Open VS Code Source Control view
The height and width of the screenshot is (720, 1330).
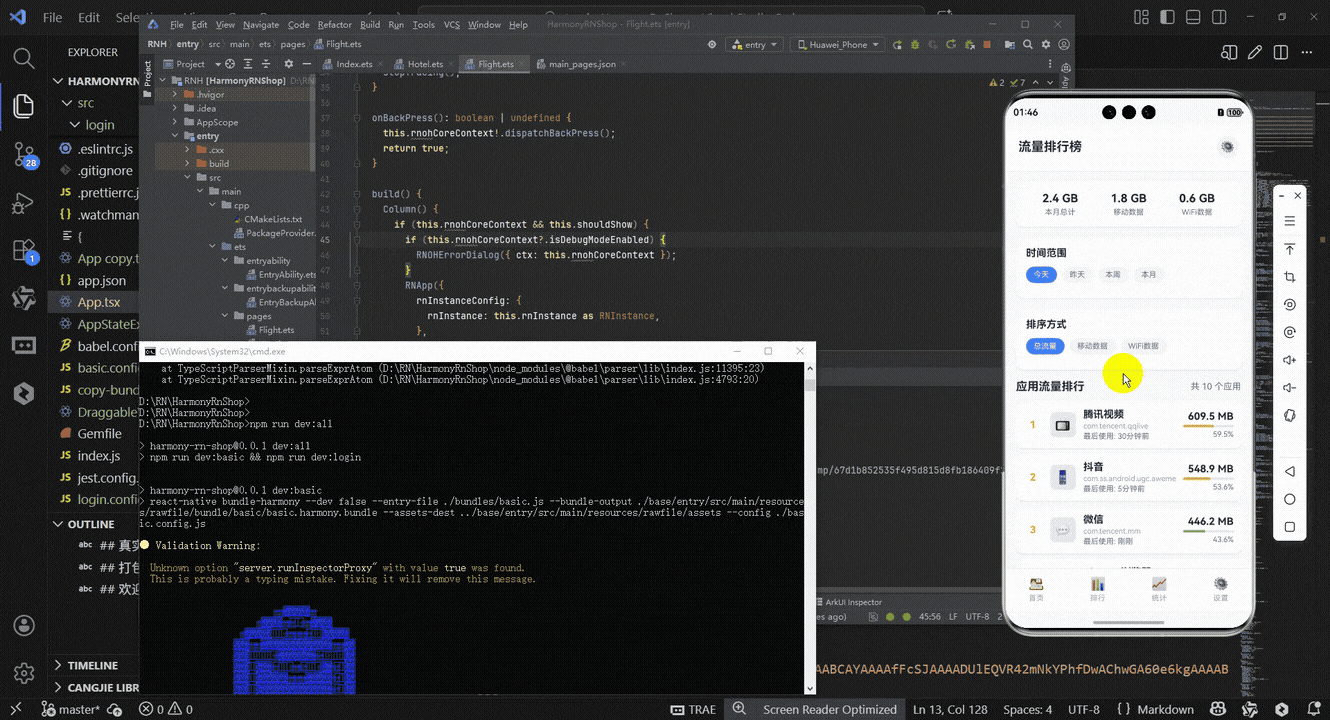click(x=24, y=154)
